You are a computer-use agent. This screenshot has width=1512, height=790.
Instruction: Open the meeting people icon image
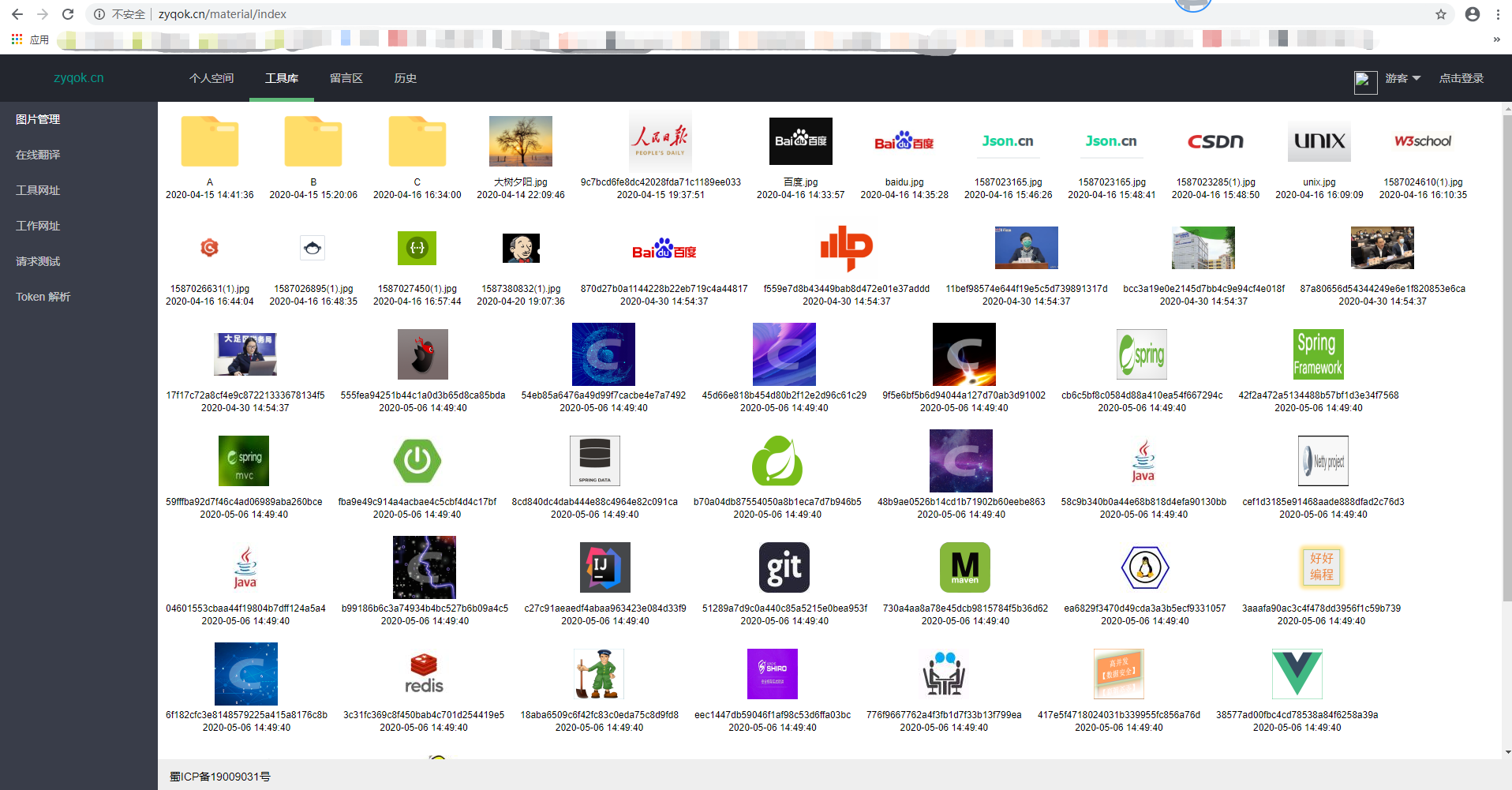[944, 674]
